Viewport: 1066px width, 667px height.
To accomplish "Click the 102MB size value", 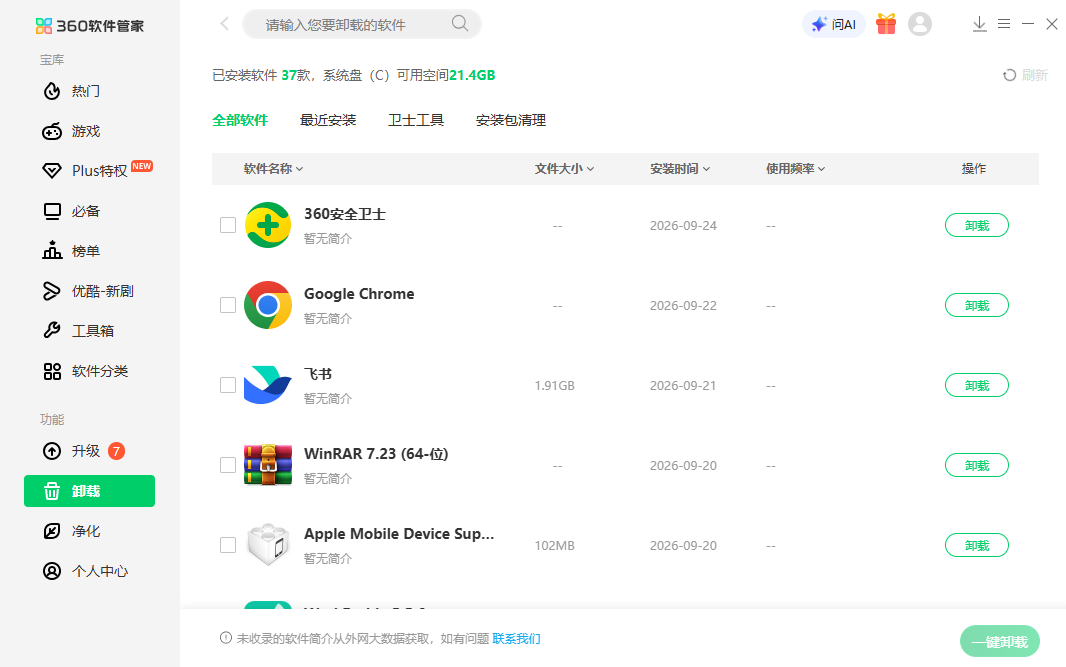I will click(554, 545).
